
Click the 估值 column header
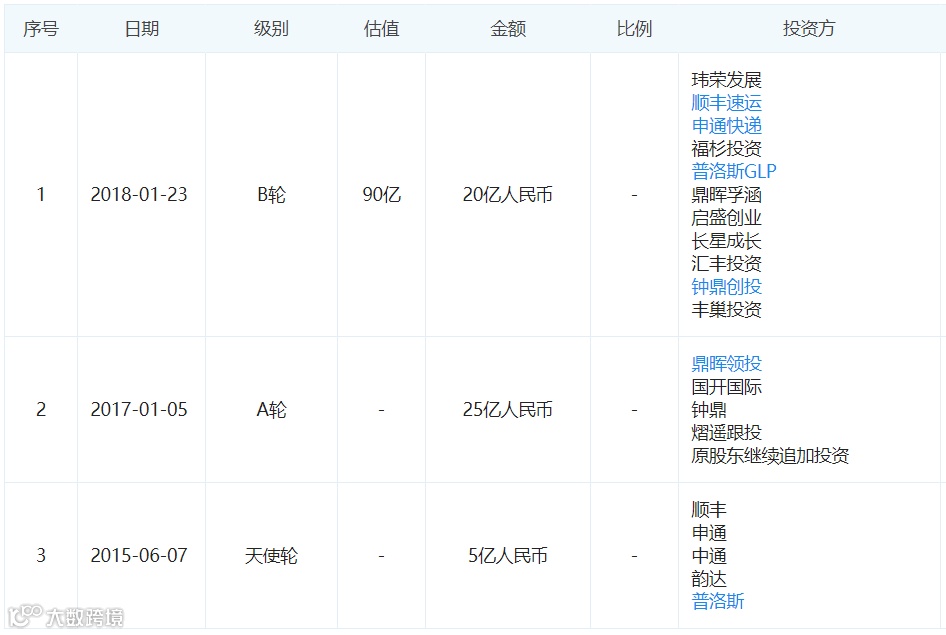[381, 28]
